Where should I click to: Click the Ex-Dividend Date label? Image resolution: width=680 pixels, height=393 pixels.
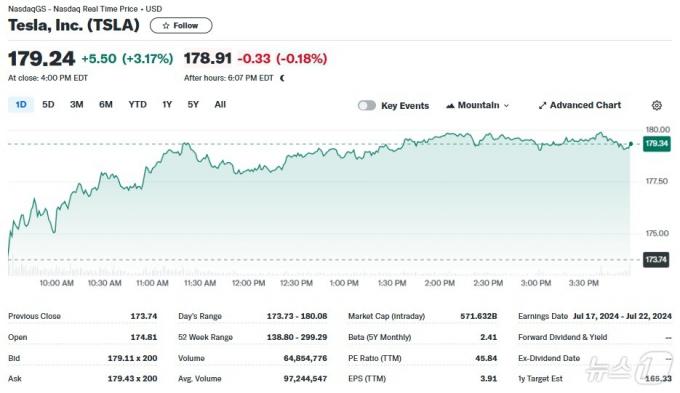(549, 358)
